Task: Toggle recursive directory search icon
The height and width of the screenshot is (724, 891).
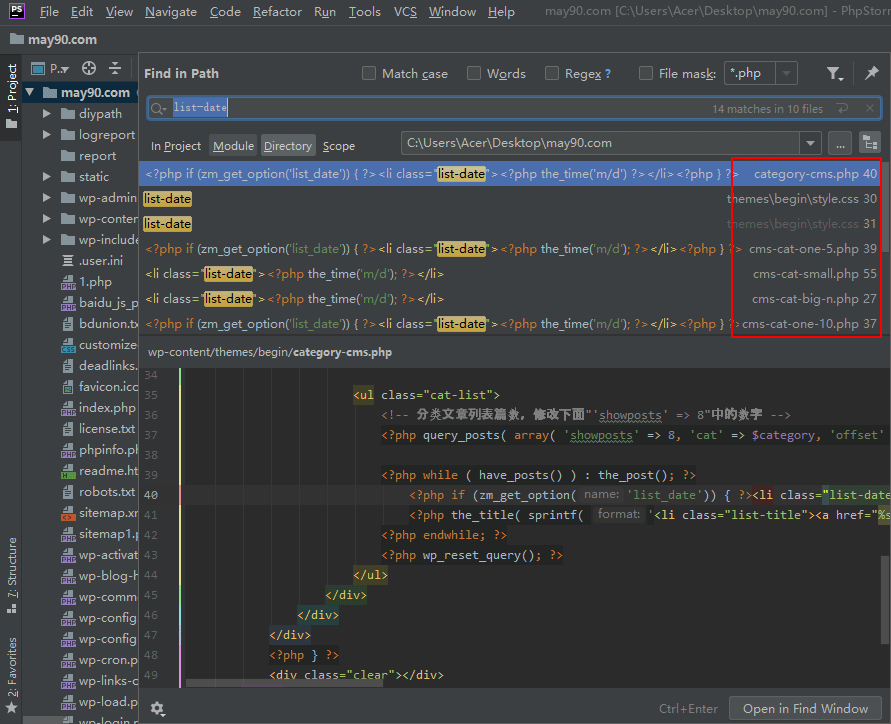Action: (870, 143)
